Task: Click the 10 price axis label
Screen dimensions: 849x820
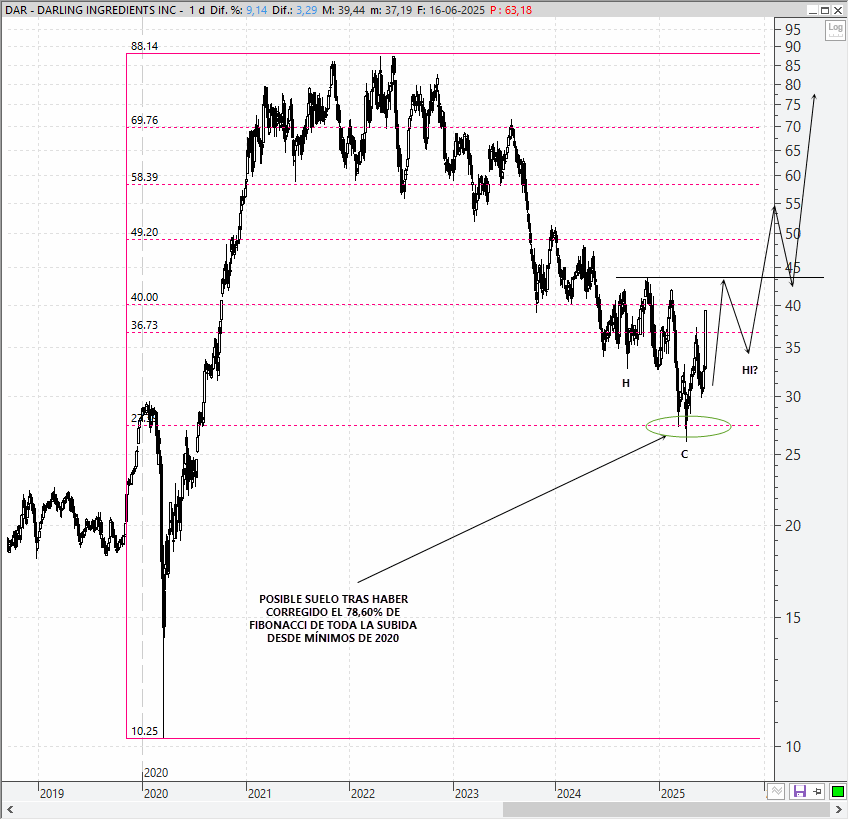Action: tap(793, 747)
